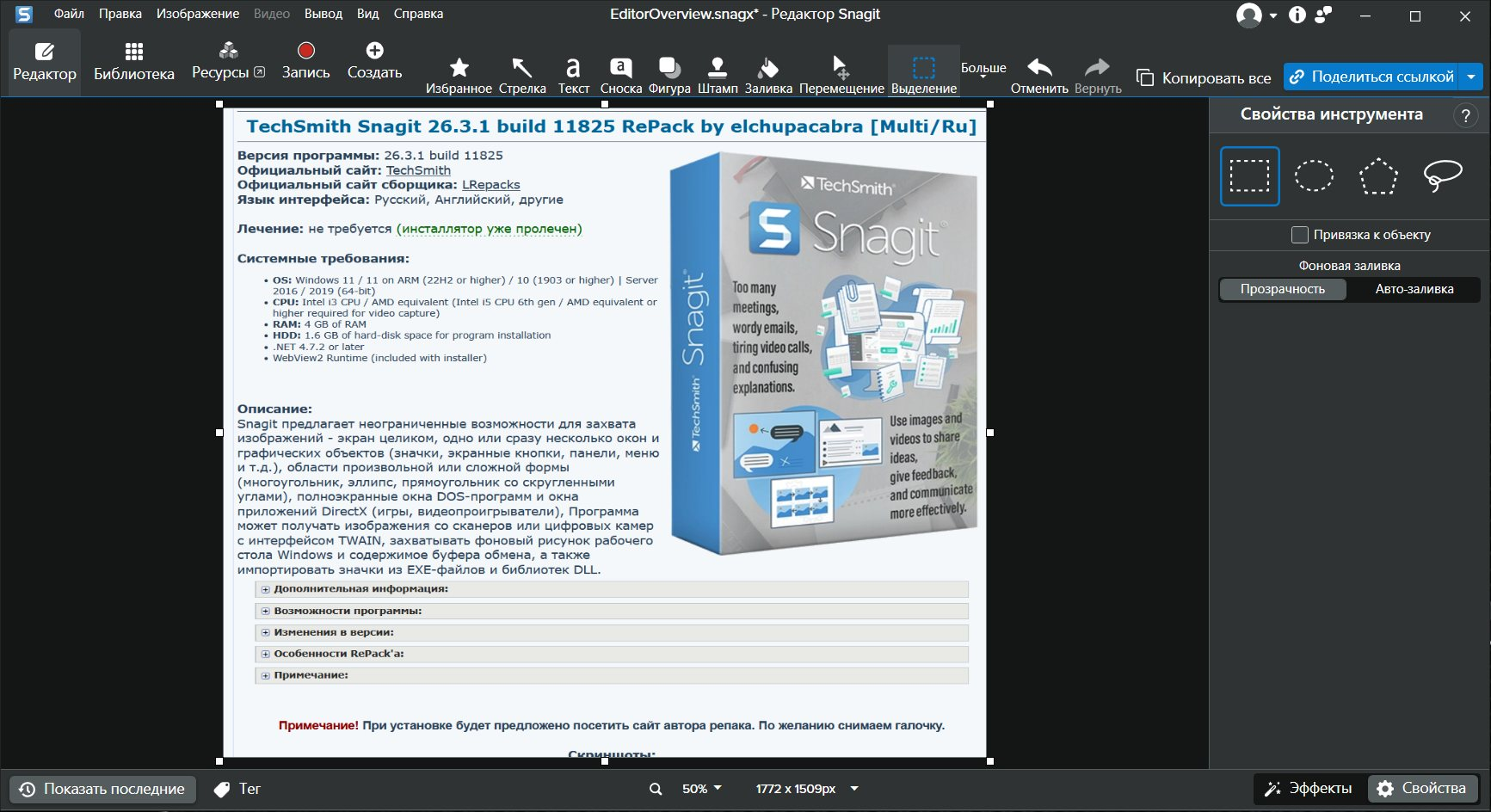Set background fill to Прозрачность
The height and width of the screenshot is (812, 1491).
coord(1283,290)
